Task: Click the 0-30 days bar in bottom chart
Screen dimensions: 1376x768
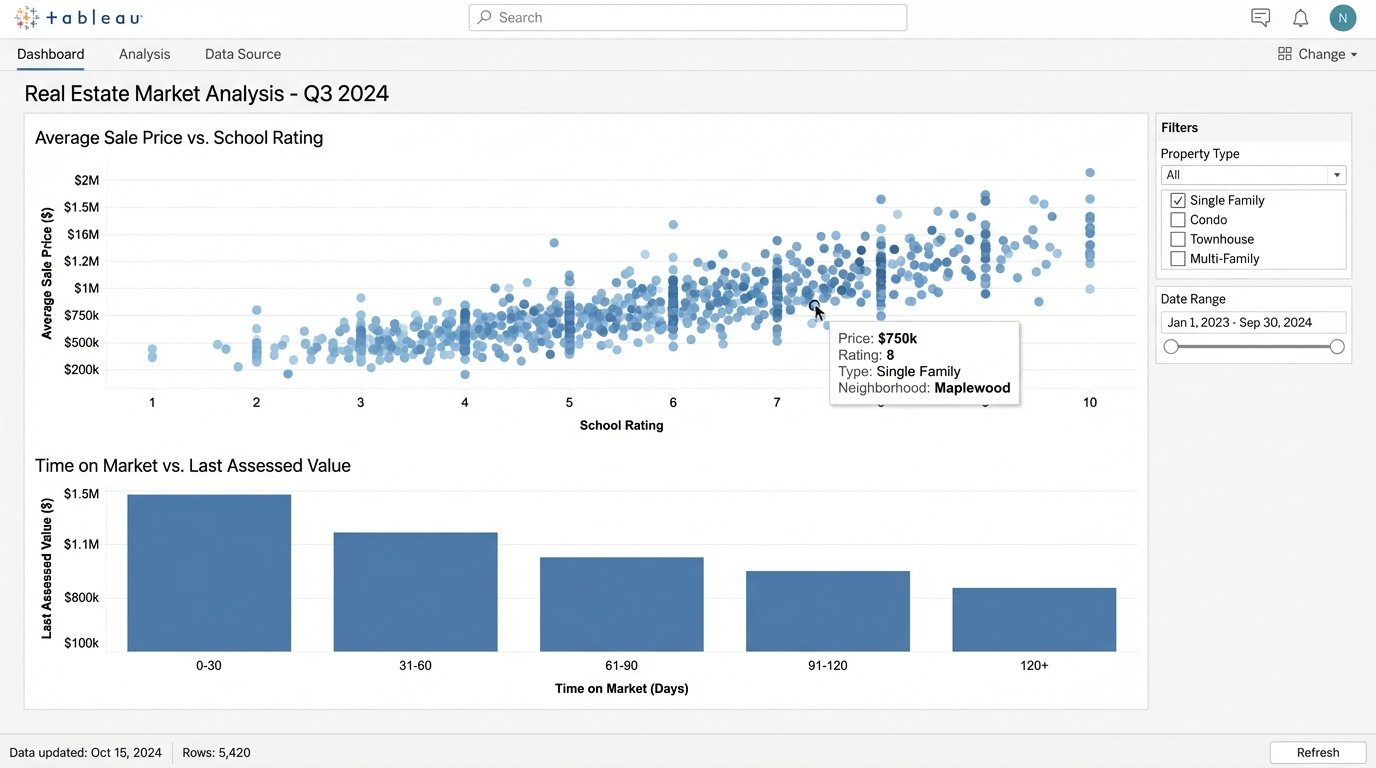Action: (x=208, y=570)
